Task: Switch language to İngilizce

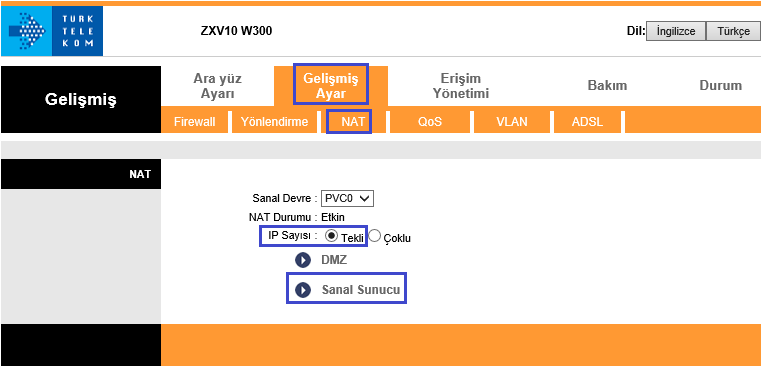Action: point(675,31)
